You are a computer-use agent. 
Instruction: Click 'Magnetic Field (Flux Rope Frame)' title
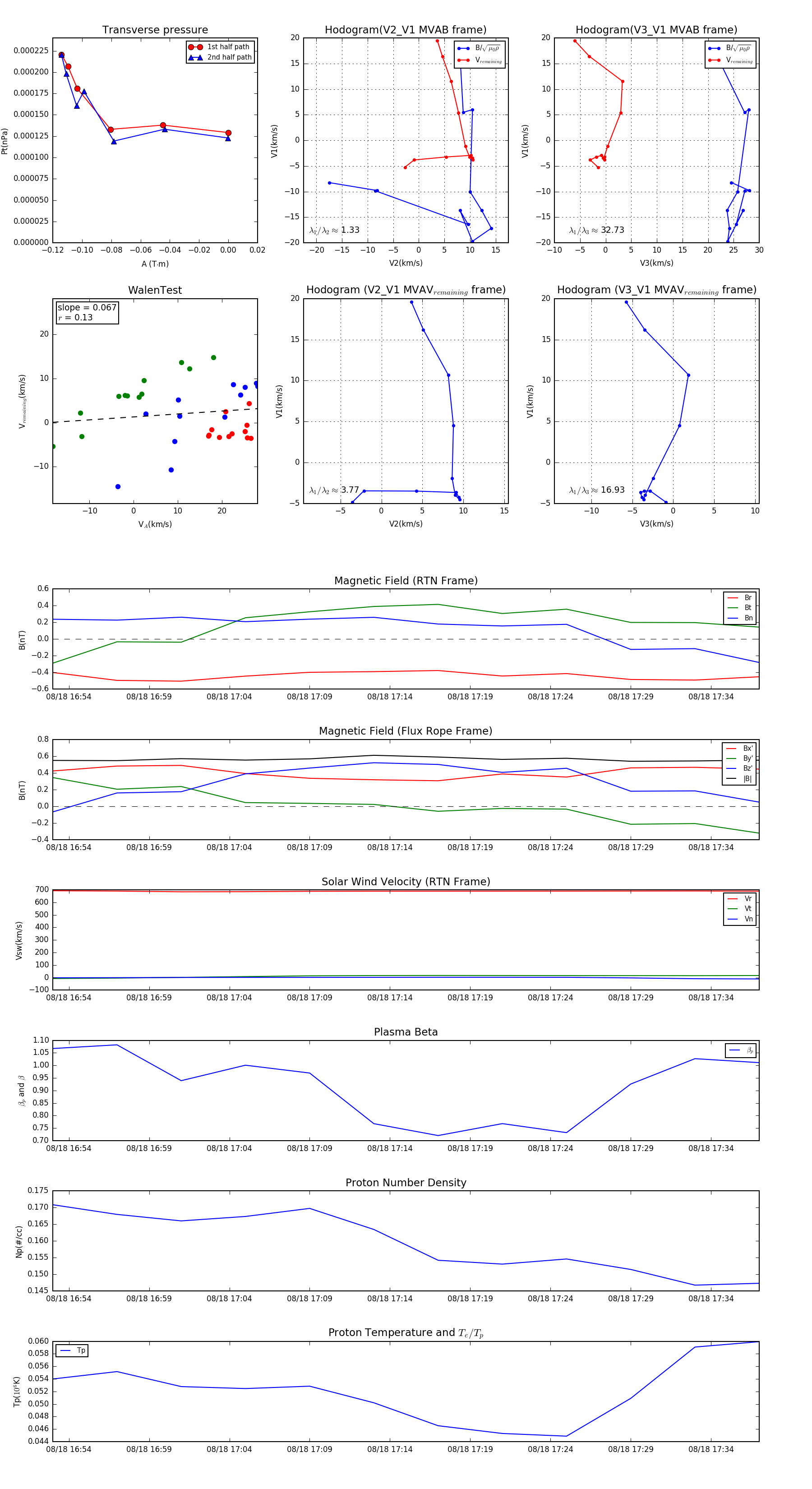pyautogui.click(x=406, y=731)
